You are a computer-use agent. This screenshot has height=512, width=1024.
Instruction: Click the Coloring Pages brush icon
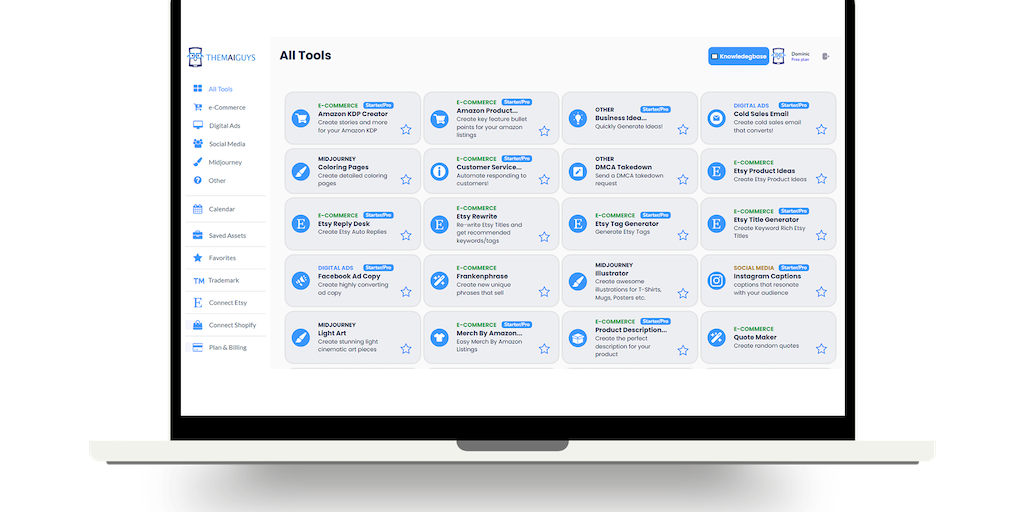click(x=300, y=172)
